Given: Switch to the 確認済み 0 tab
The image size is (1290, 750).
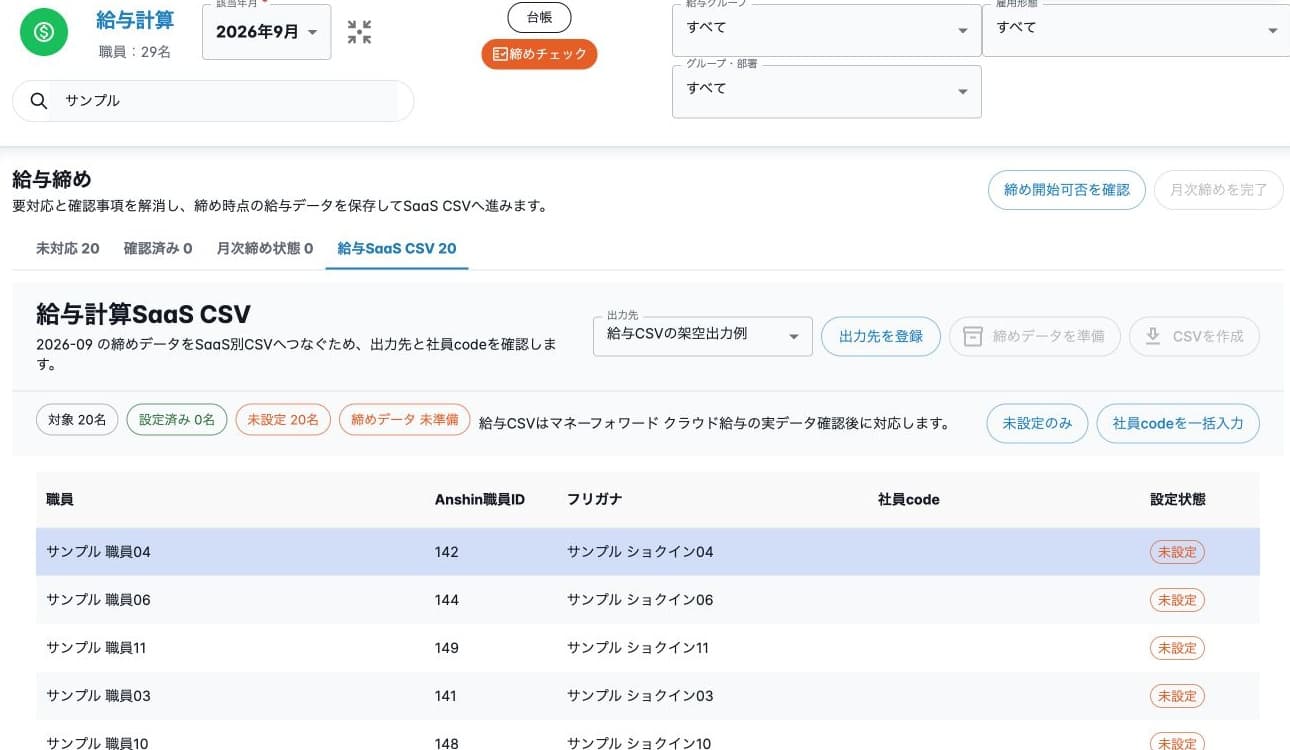Looking at the screenshot, I should tap(158, 248).
